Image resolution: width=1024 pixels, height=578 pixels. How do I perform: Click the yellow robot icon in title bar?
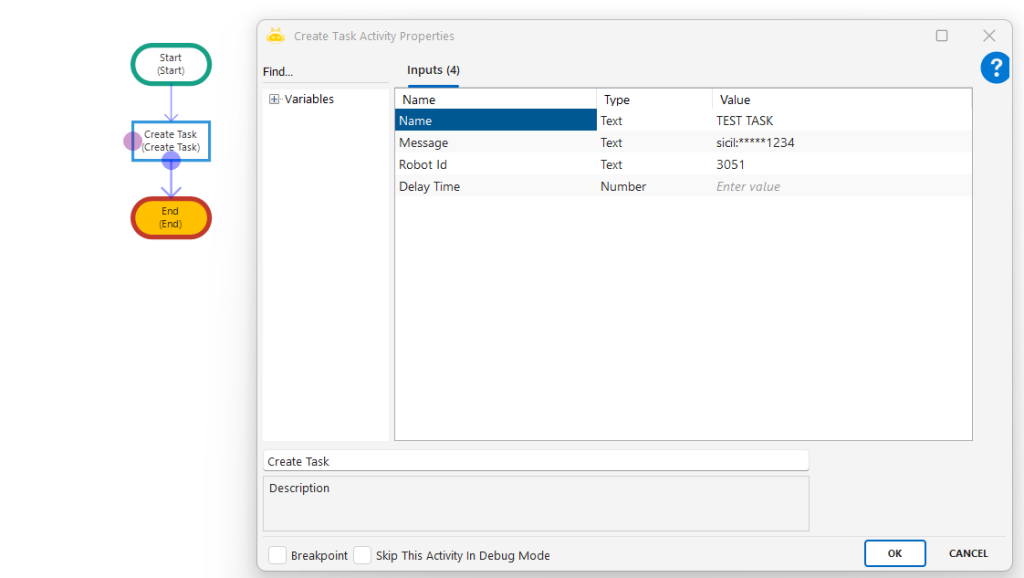[x=276, y=36]
